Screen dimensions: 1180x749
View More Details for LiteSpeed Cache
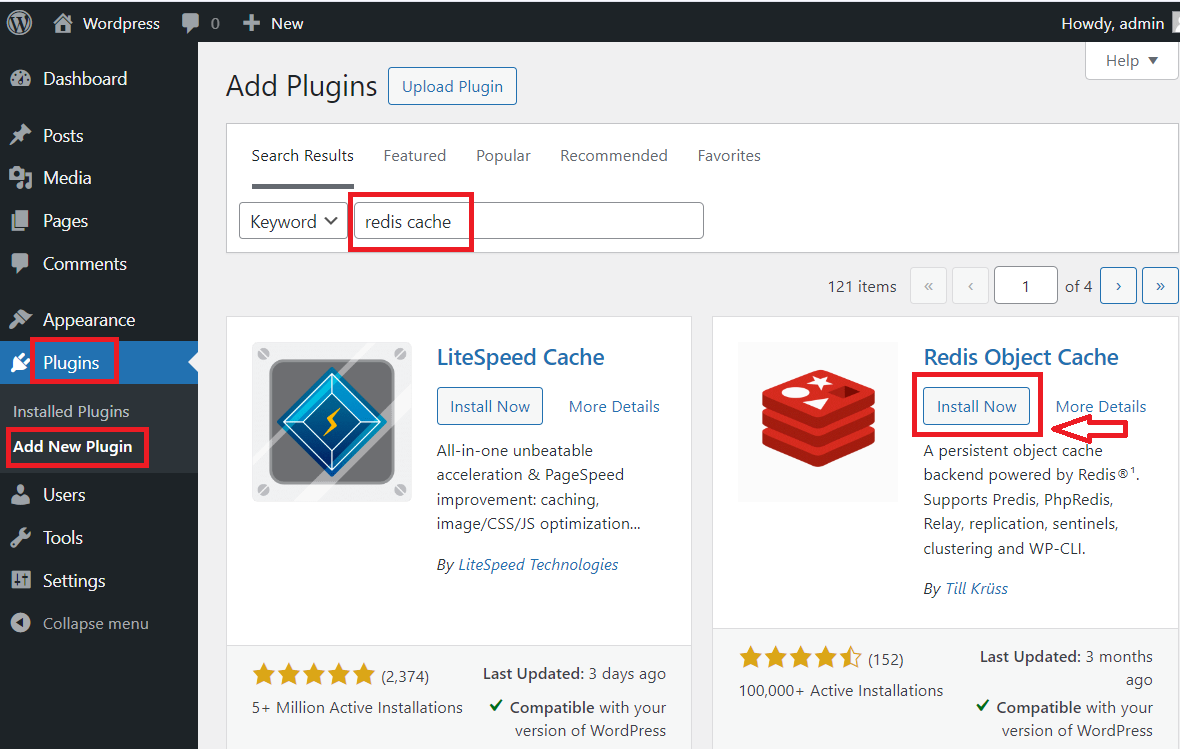[614, 406]
